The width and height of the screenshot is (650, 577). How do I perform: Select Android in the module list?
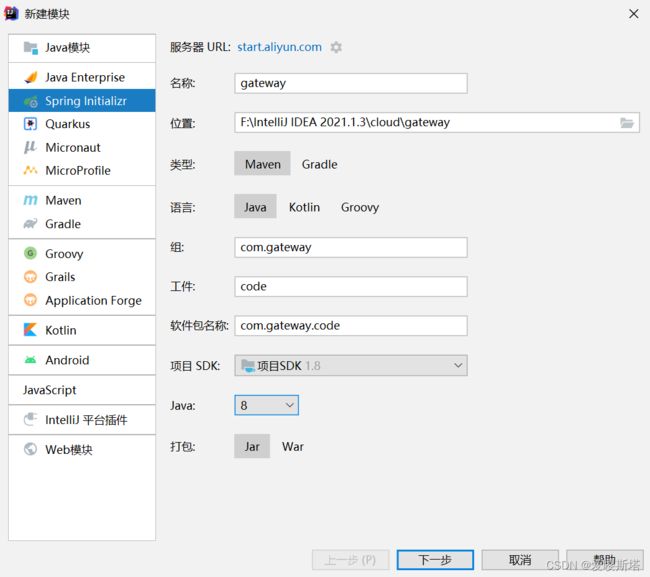pos(82,360)
